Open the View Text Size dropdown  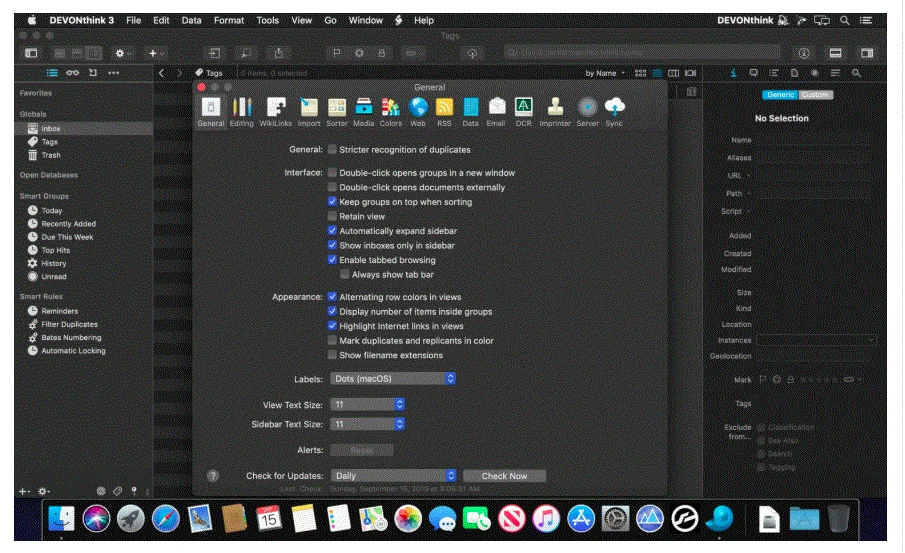click(368, 405)
